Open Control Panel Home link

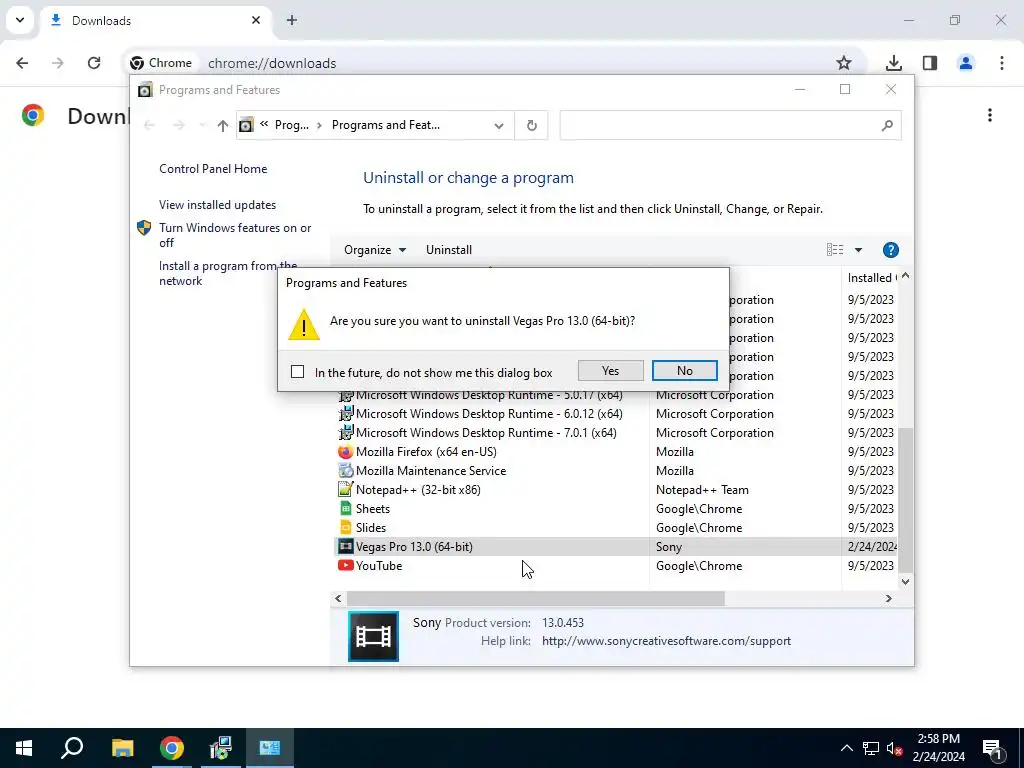pyautogui.click(x=213, y=168)
